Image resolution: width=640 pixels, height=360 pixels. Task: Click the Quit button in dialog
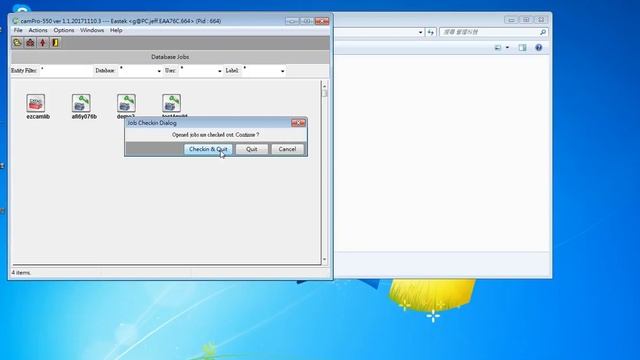click(252, 149)
